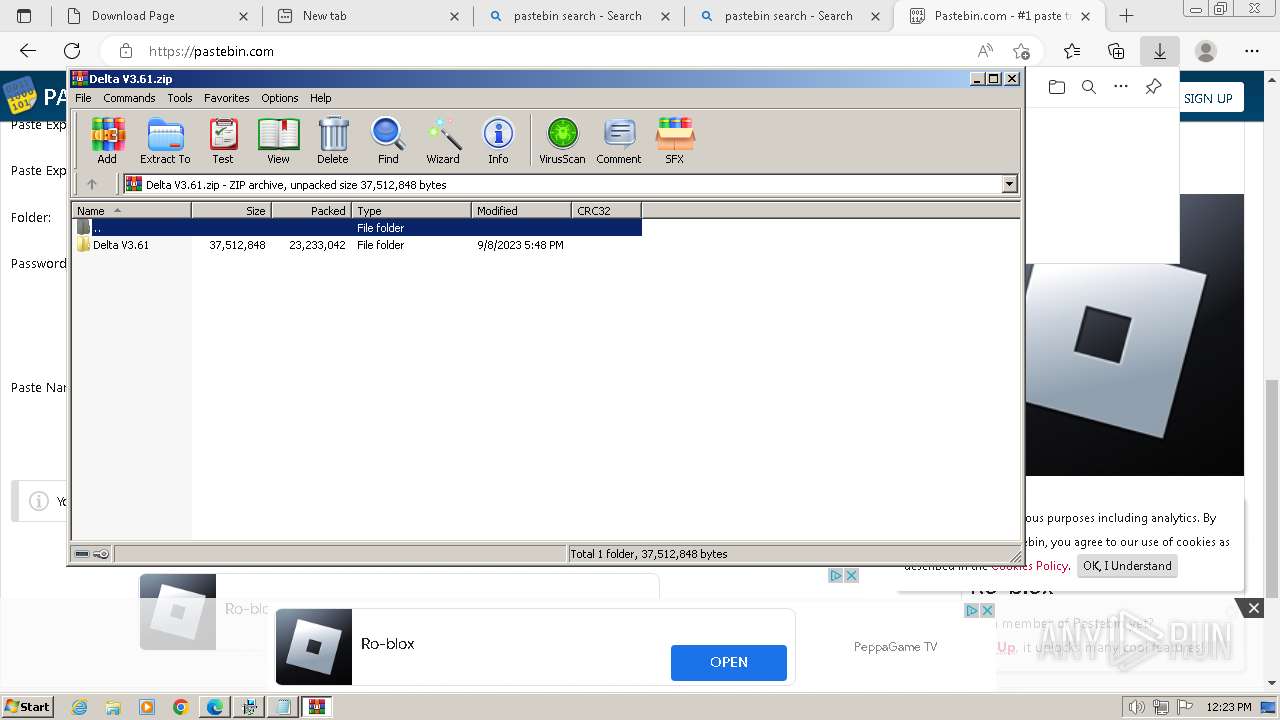Open Chrome from taskbar
This screenshot has height=720, width=1280.
180,707
